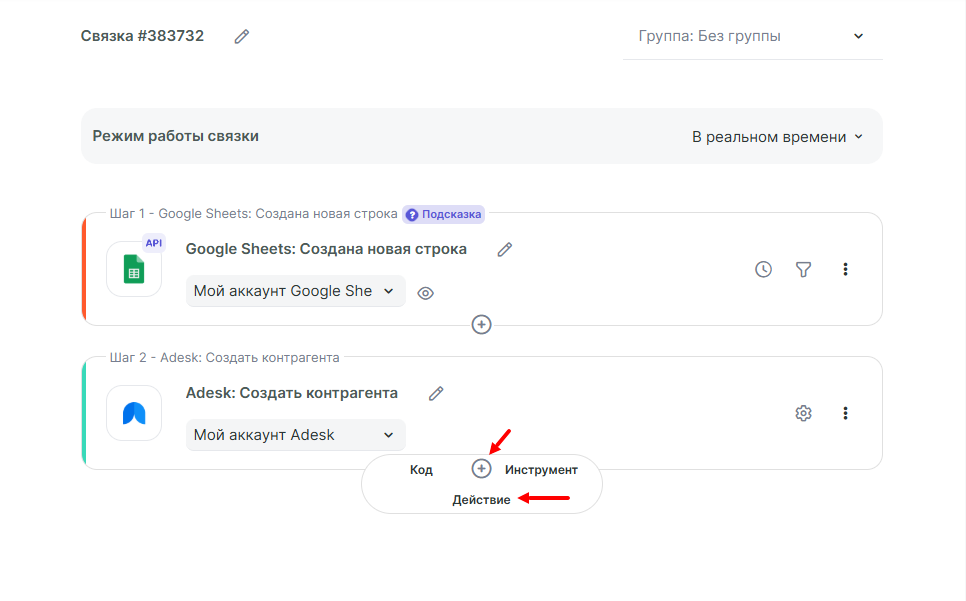The image size is (966, 601).
Task: Click plus between step 1 and step 2
Action: (x=481, y=325)
